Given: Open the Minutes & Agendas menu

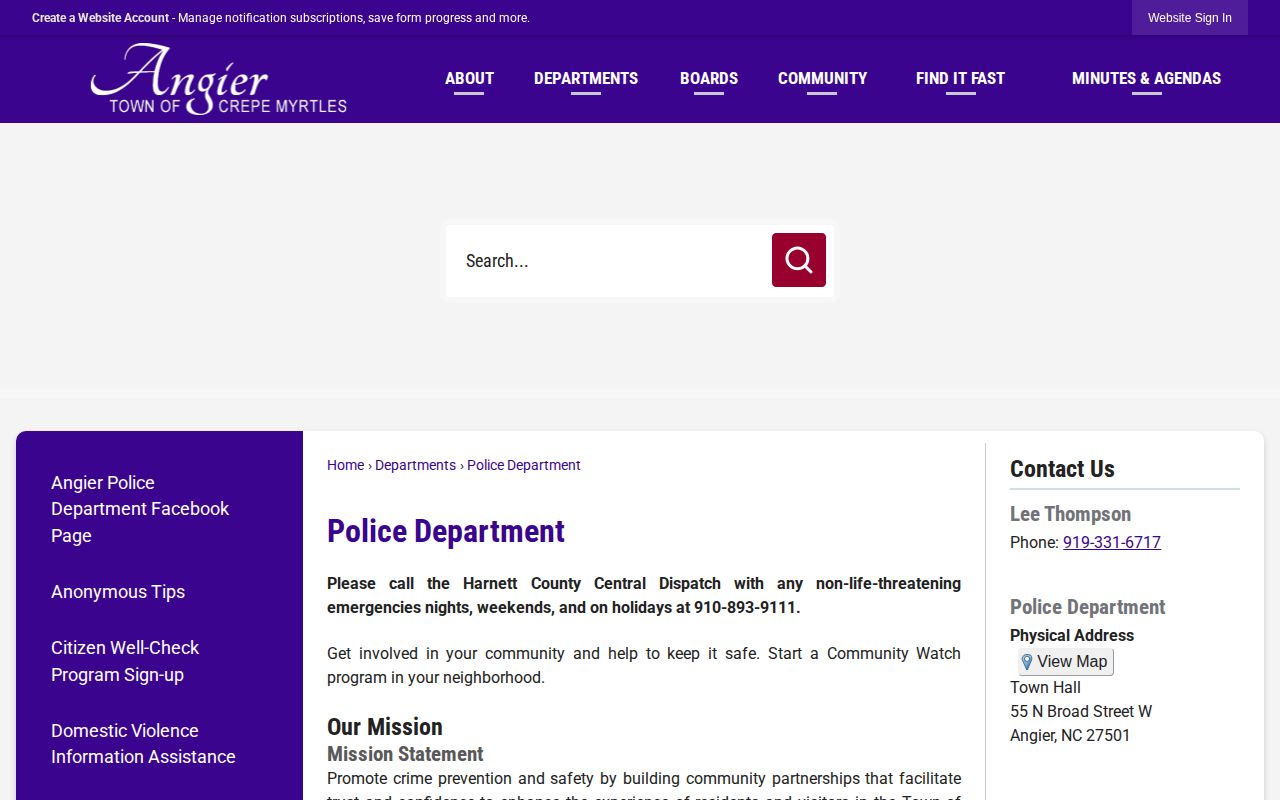Looking at the screenshot, I should (x=1146, y=78).
